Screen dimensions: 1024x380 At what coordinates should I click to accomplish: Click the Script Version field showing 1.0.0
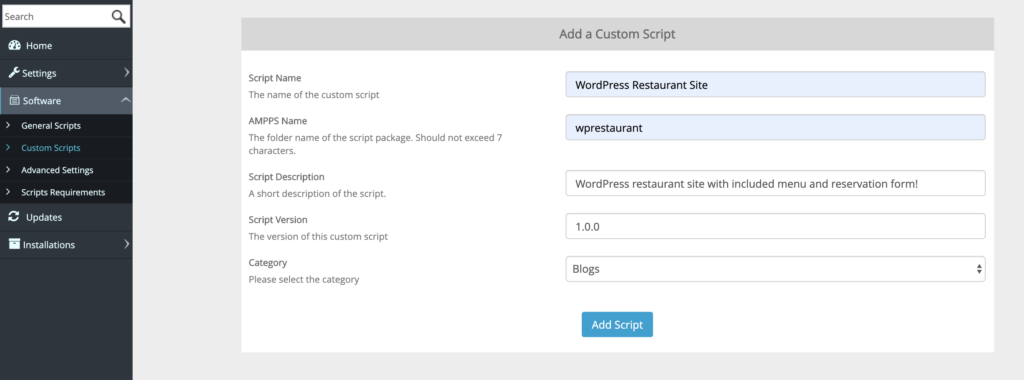tap(775, 226)
